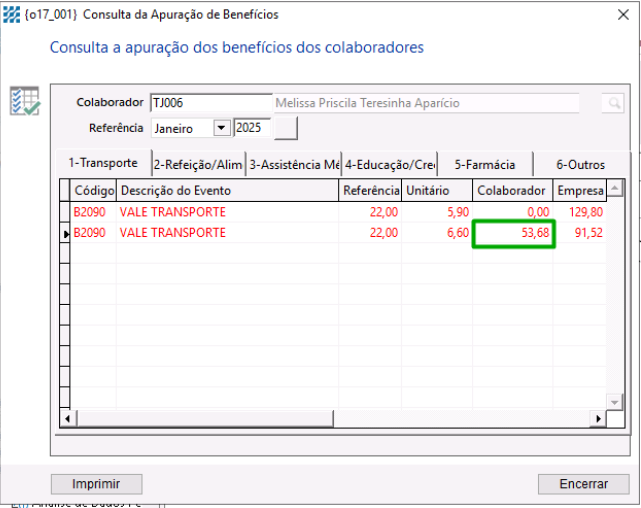Click vertical scrollbar down arrow in grid
This screenshot has height=508, width=641.
click(x=616, y=401)
